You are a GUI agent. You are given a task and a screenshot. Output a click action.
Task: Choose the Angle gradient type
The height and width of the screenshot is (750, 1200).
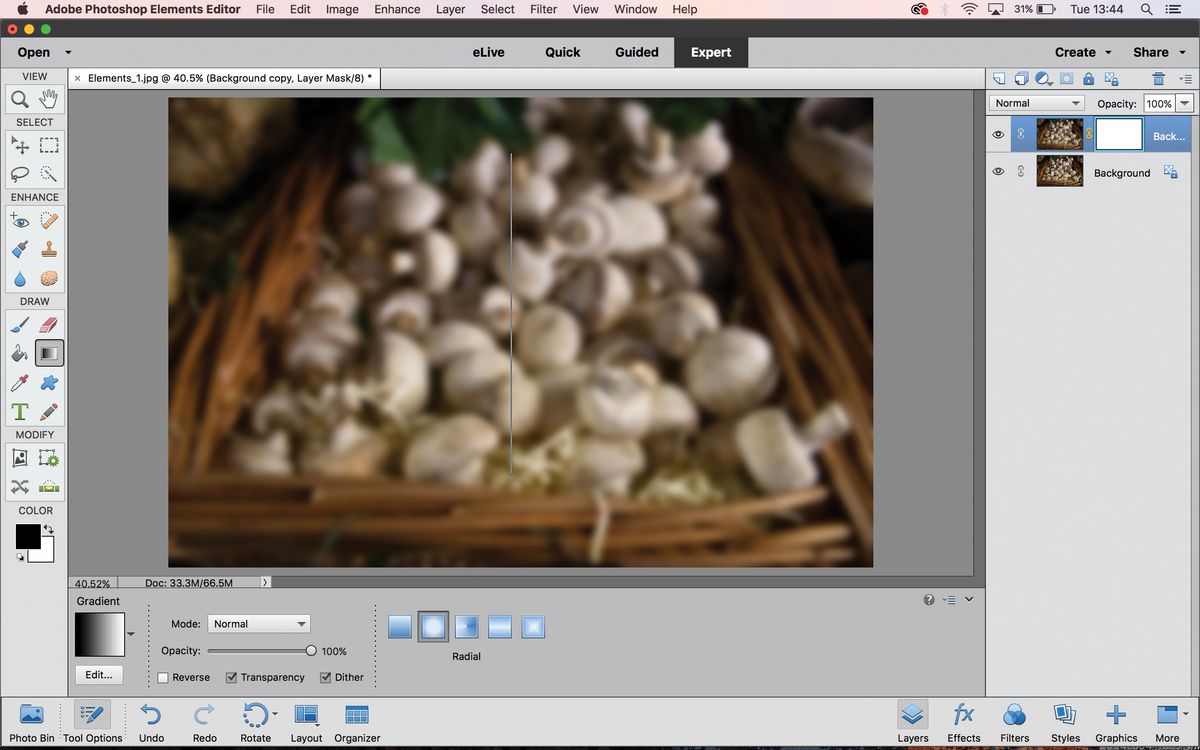pos(466,627)
